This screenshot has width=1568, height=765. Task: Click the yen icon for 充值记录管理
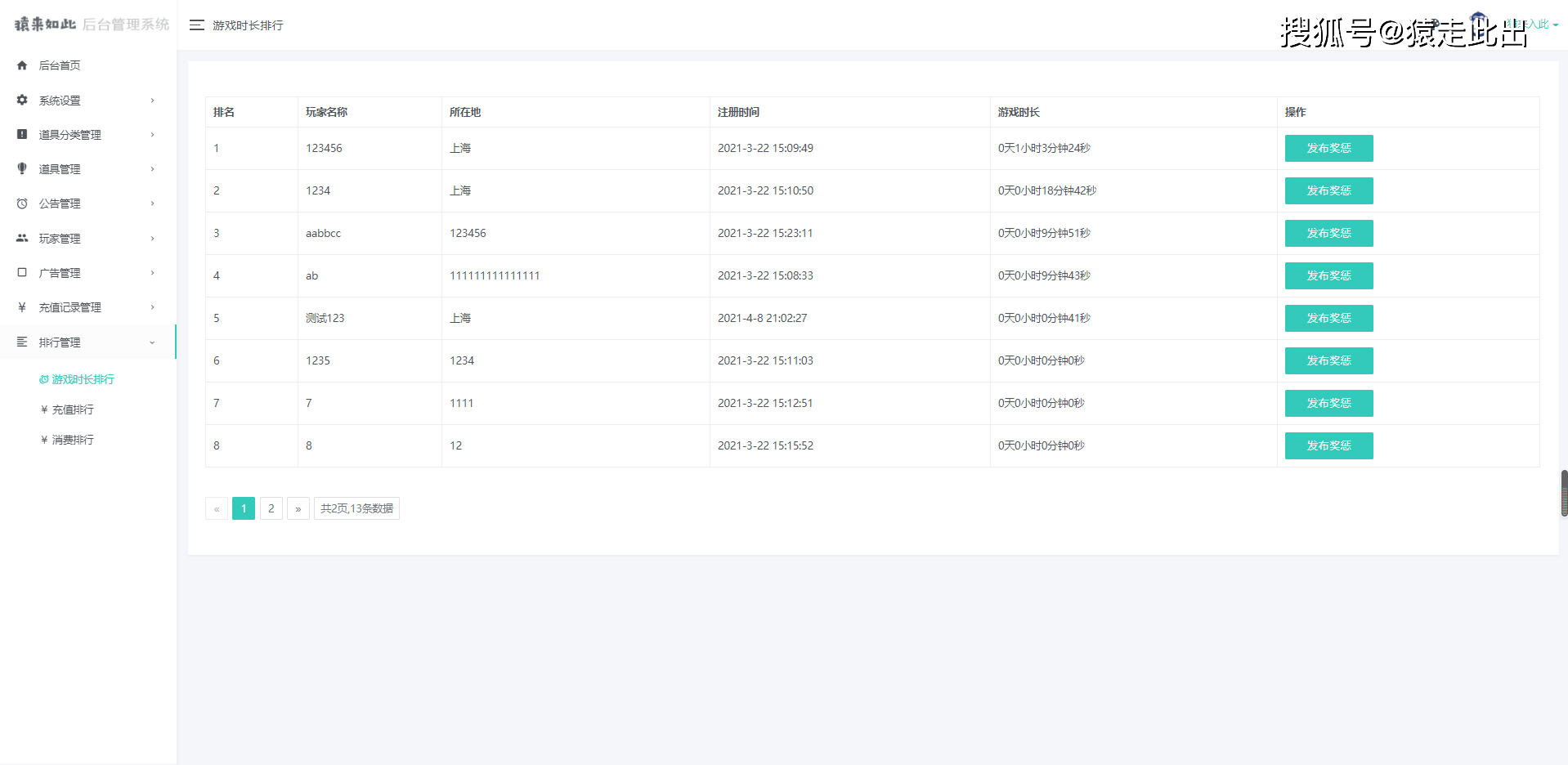point(22,307)
